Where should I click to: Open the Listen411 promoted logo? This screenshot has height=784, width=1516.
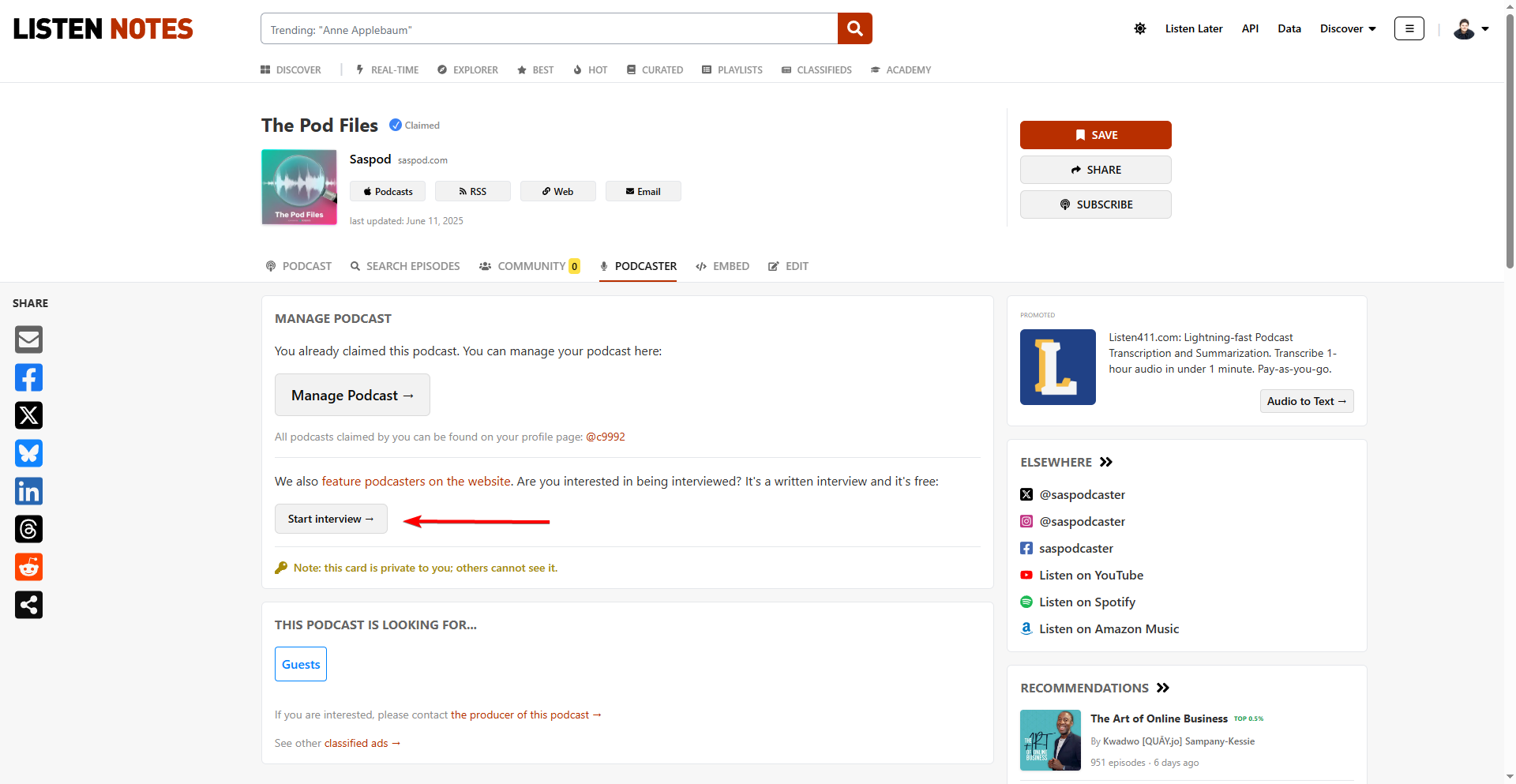click(1058, 367)
